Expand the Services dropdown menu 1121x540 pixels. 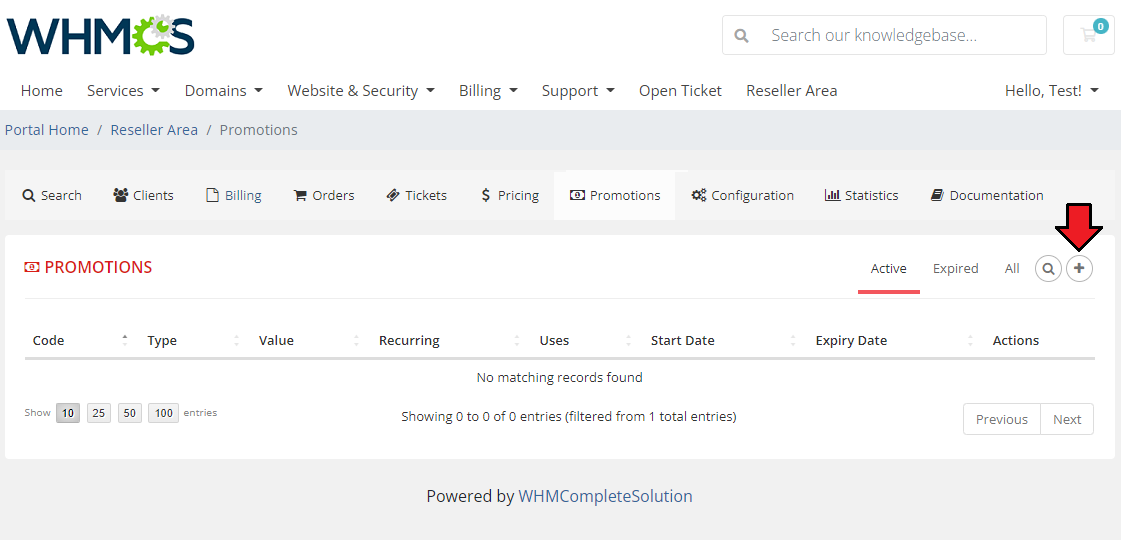[x=123, y=91]
